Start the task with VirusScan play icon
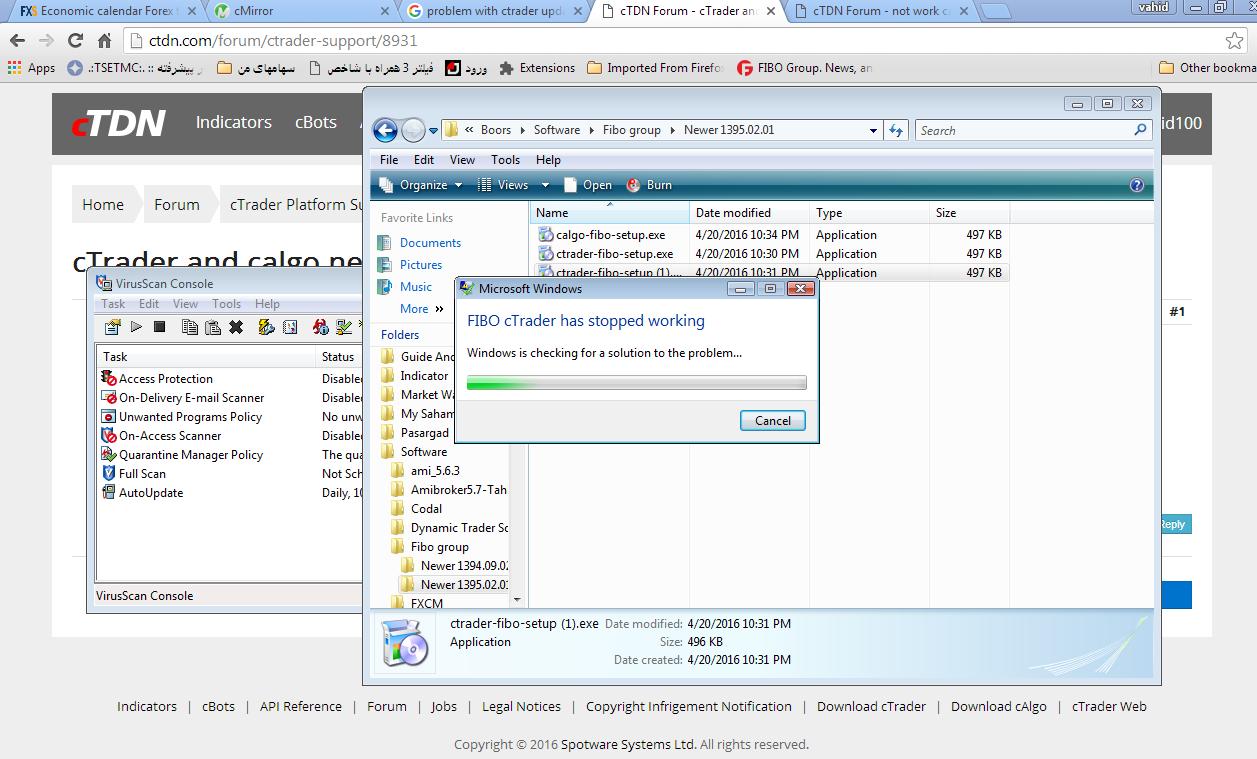Viewport: 1257px width, 759px height. [x=136, y=327]
